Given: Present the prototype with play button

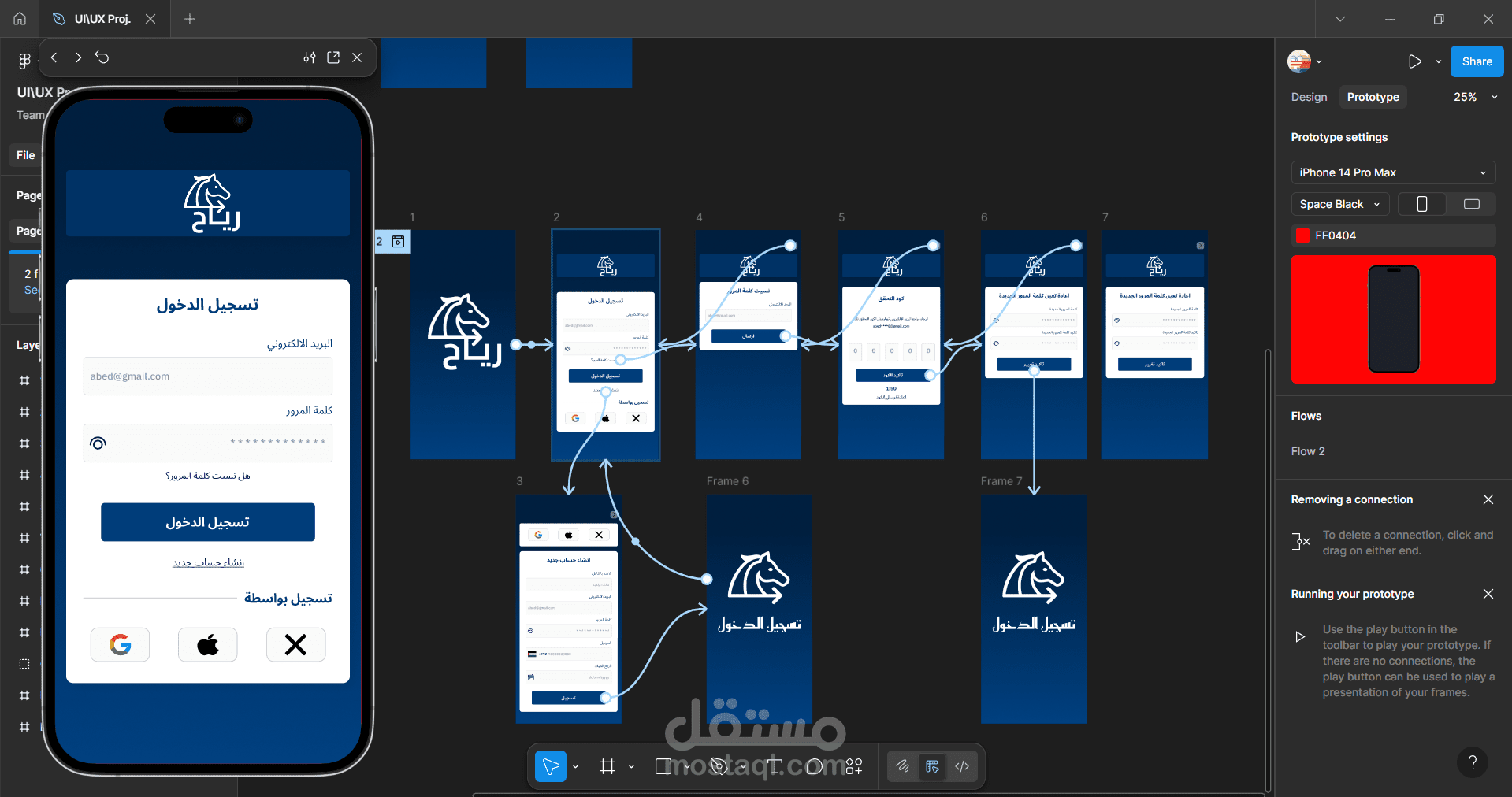Looking at the screenshot, I should [1415, 61].
